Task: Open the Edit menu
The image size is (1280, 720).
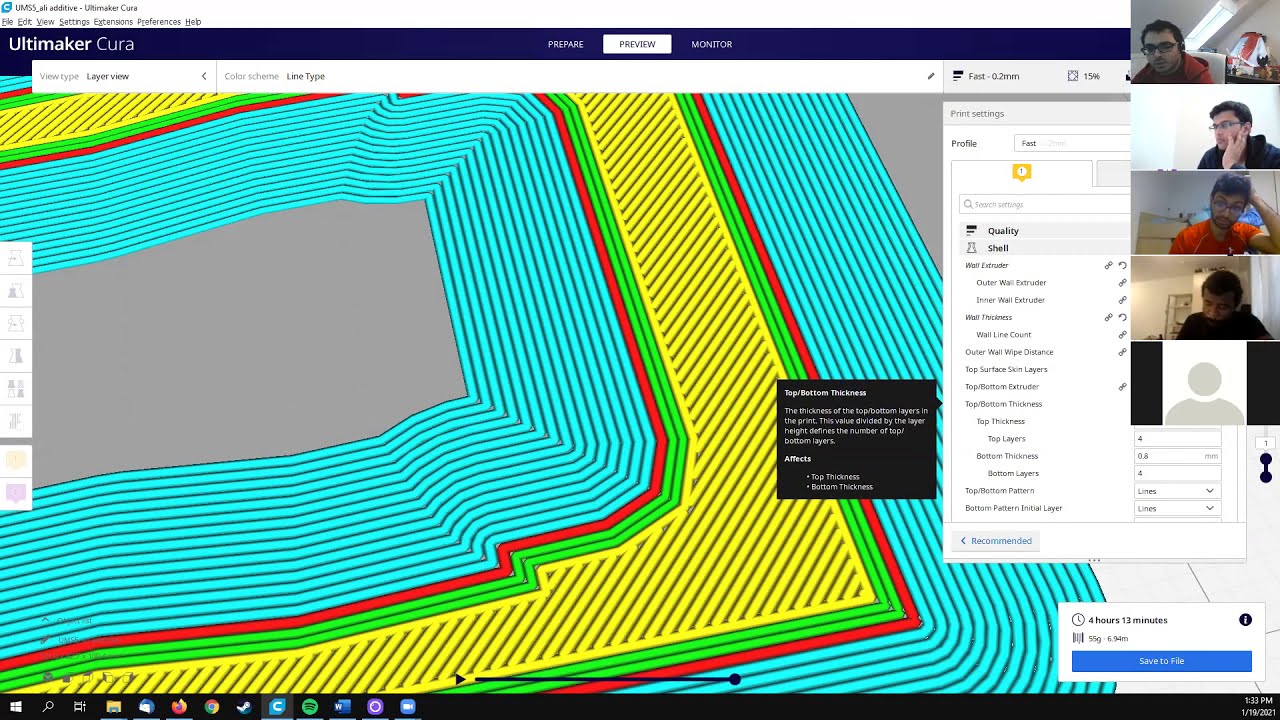Action: (x=24, y=21)
